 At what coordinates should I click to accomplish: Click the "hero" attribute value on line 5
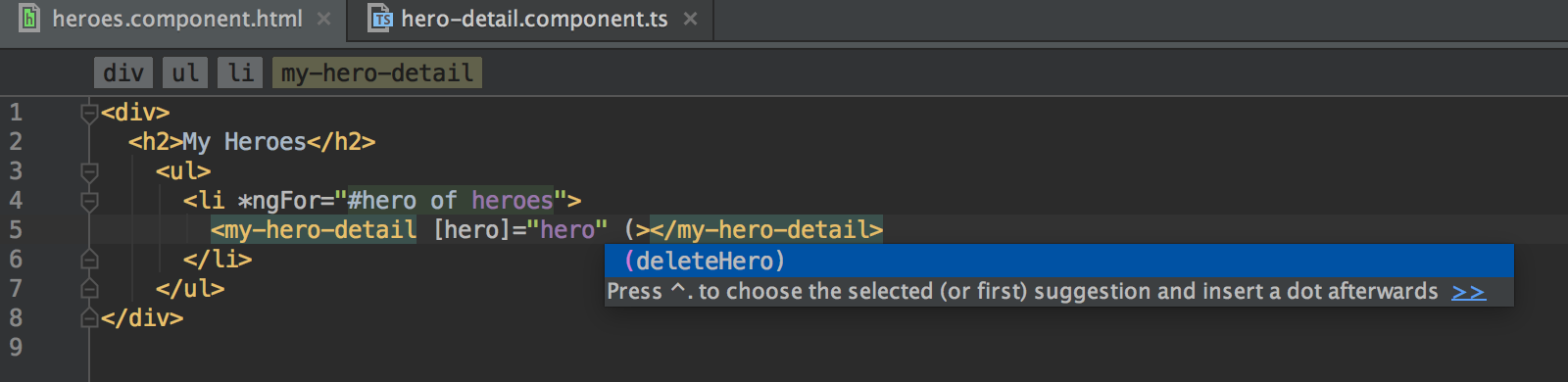coord(567,230)
